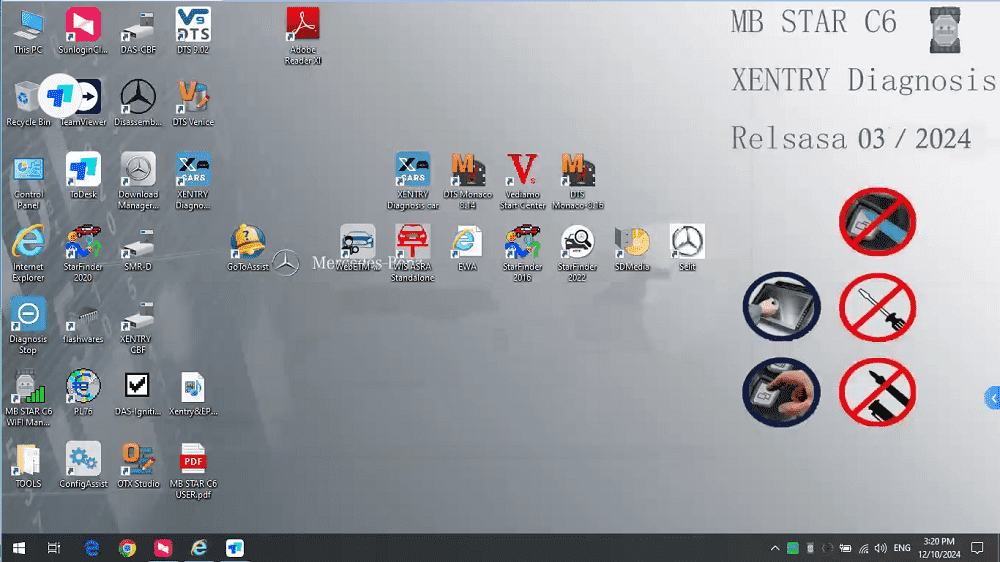Open Internet Explorer from the taskbar
The image size is (1000, 562).
[x=199, y=548]
